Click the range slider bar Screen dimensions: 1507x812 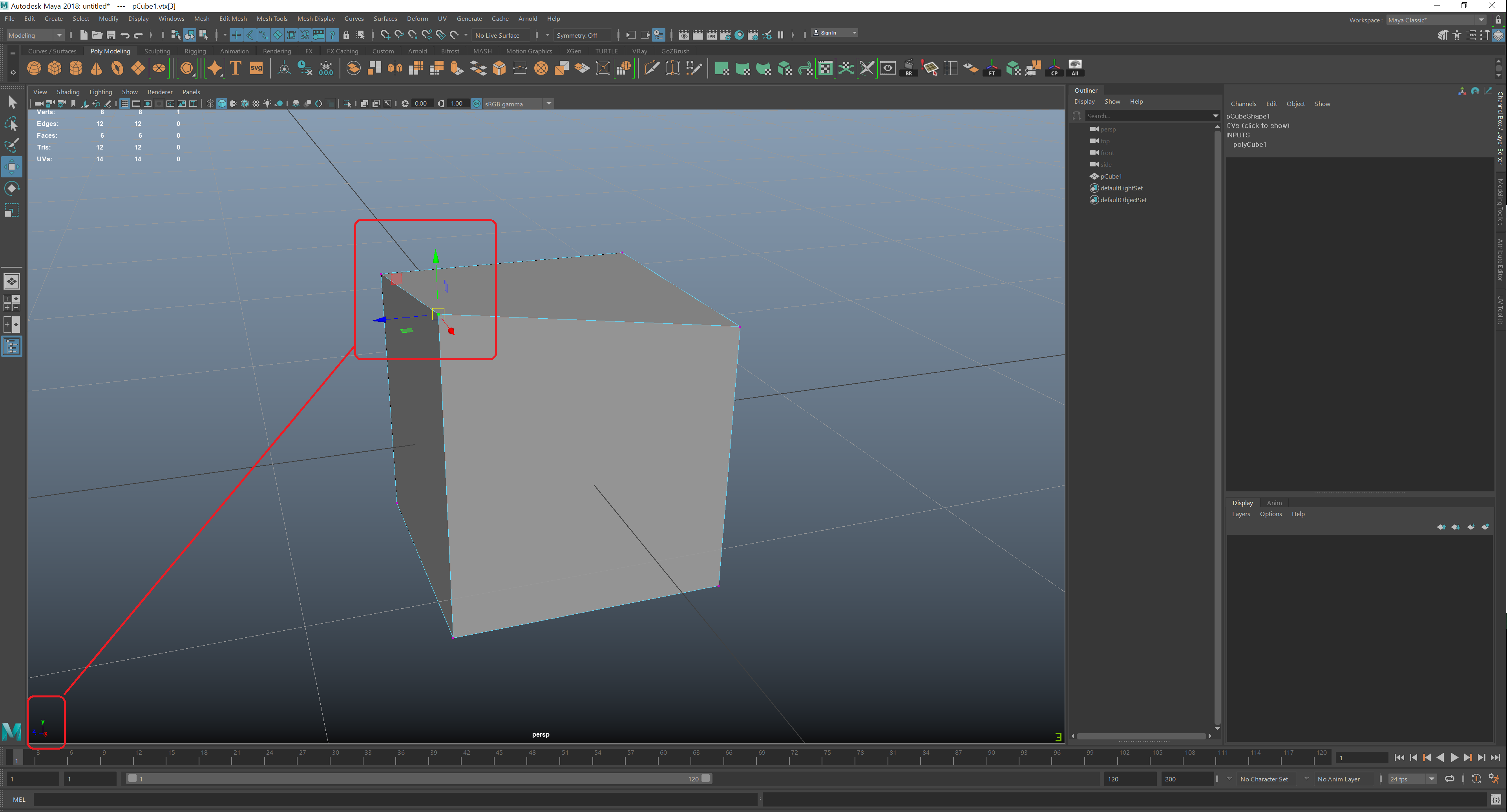click(419, 779)
